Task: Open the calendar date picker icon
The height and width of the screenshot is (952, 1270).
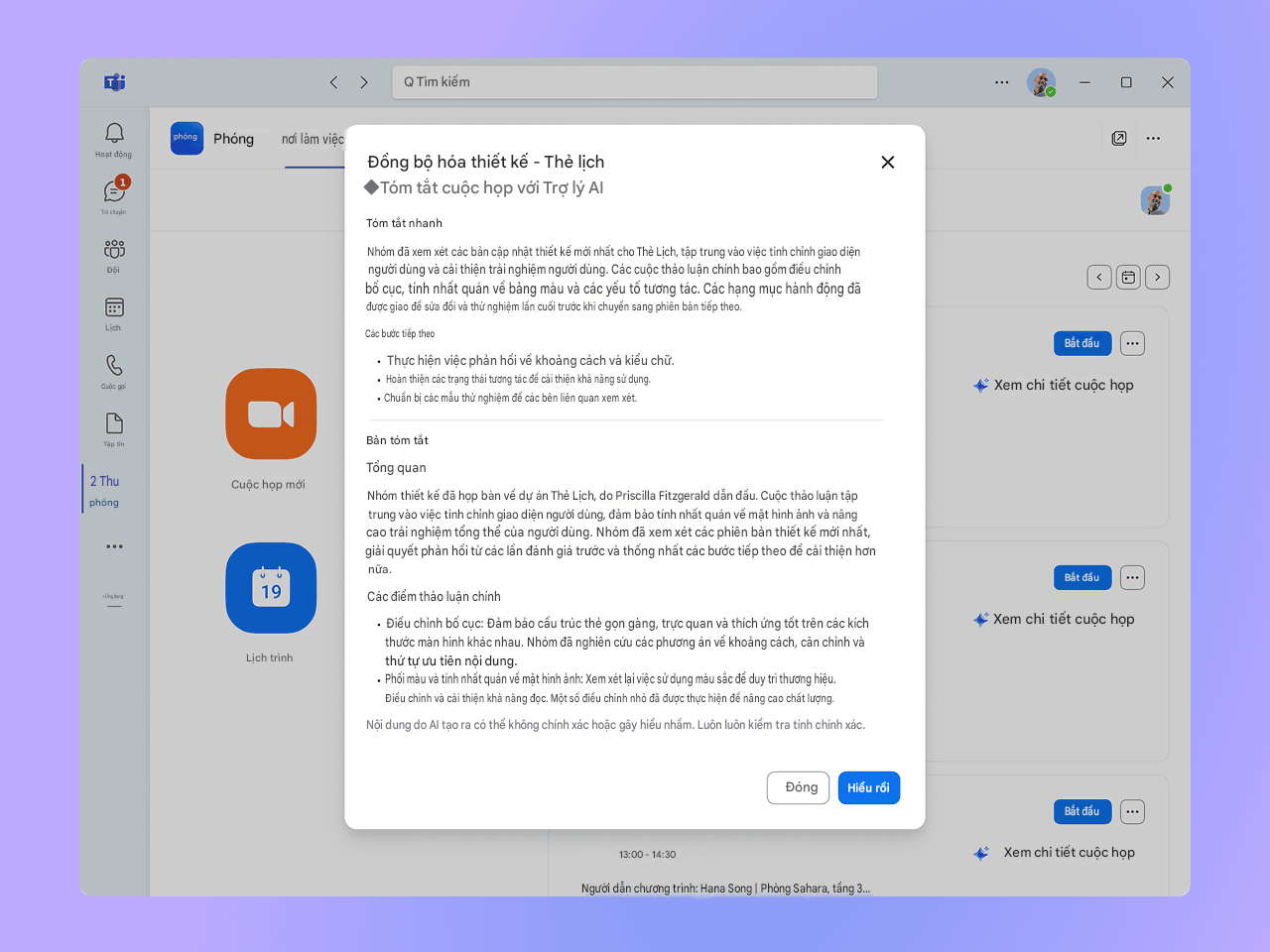Action: [x=1128, y=278]
